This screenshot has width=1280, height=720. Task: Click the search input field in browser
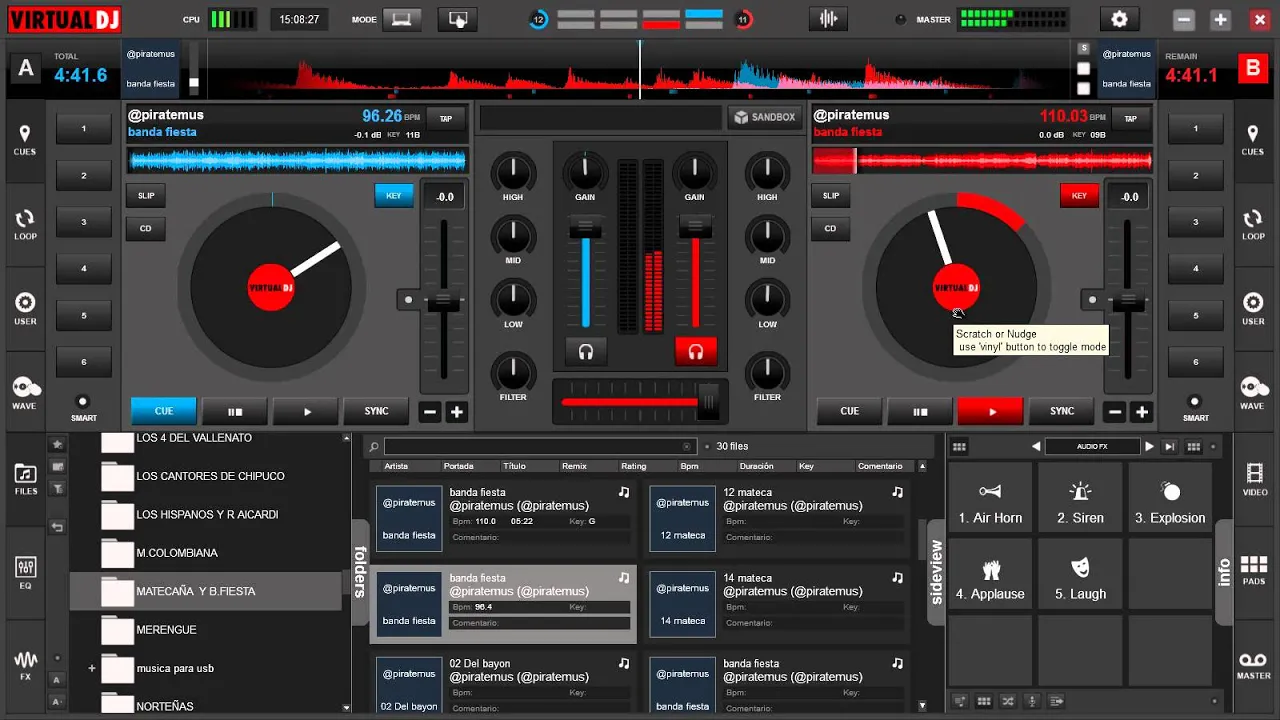tap(540, 447)
